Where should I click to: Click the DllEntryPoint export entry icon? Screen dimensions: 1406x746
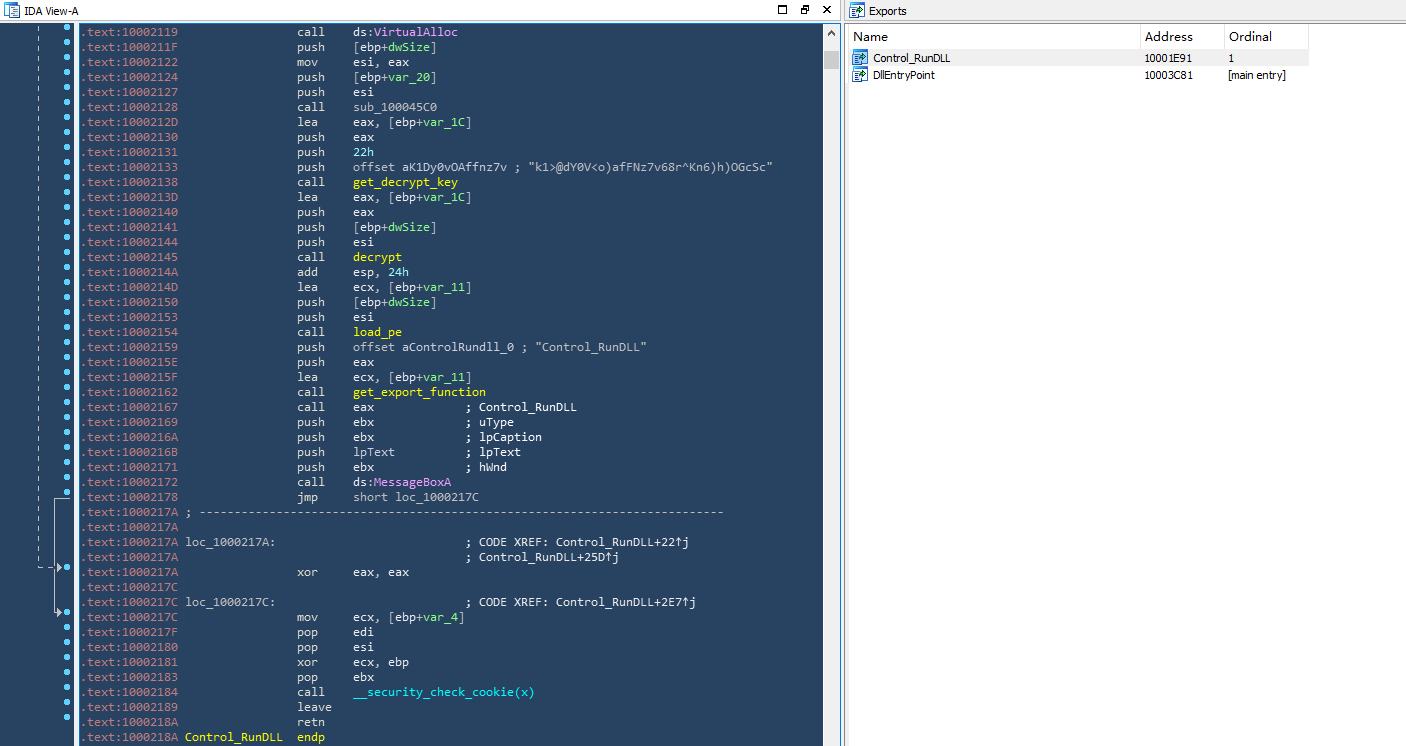coord(859,75)
